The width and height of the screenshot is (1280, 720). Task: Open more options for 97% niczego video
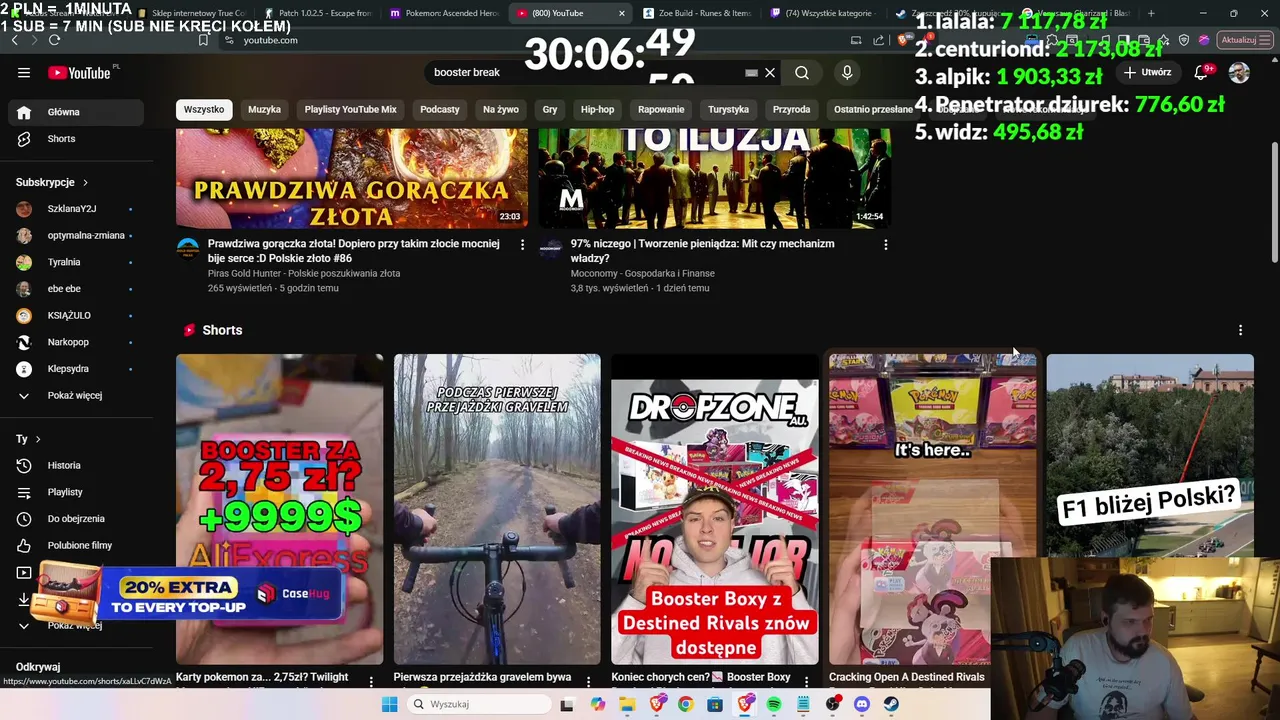(x=885, y=244)
